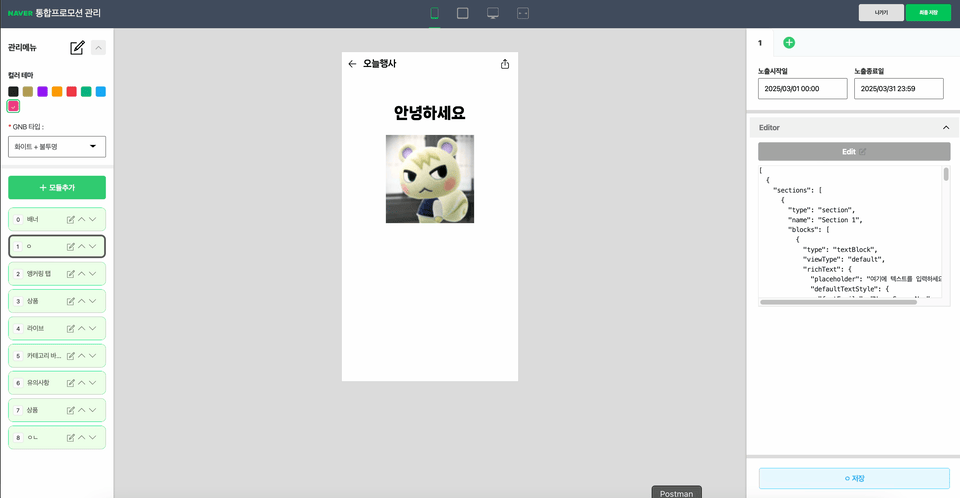Select the purple color theme swatch
This screenshot has height=498, width=960.
click(x=42, y=92)
